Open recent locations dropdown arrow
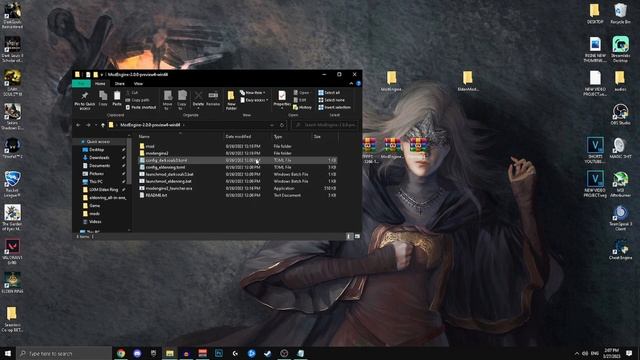The image size is (640, 360). 96,125
